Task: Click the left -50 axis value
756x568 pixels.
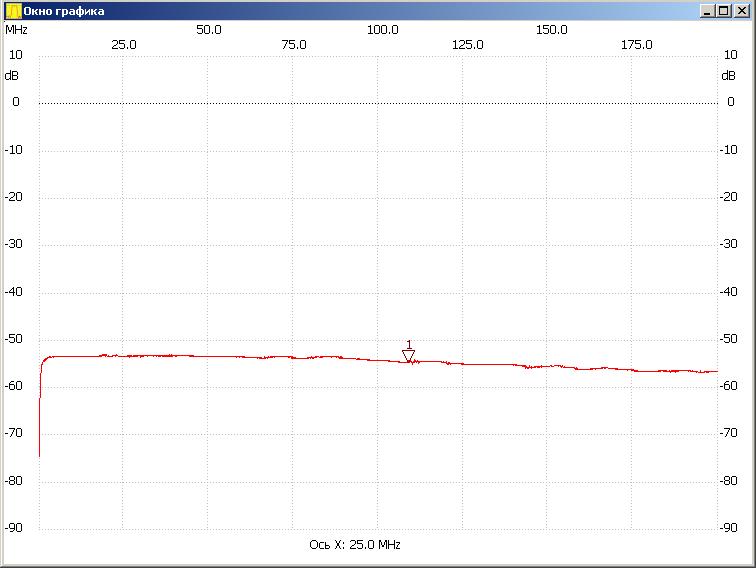Action: pyautogui.click(x=14, y=338)
